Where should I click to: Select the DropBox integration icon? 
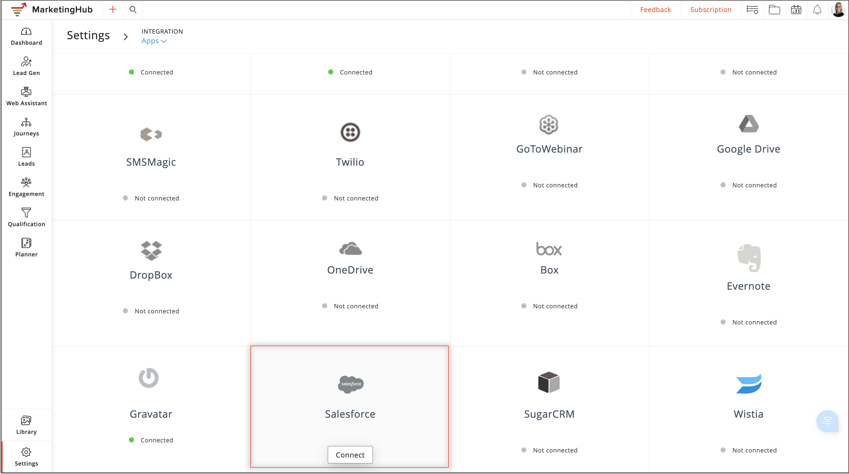[151, 250]
